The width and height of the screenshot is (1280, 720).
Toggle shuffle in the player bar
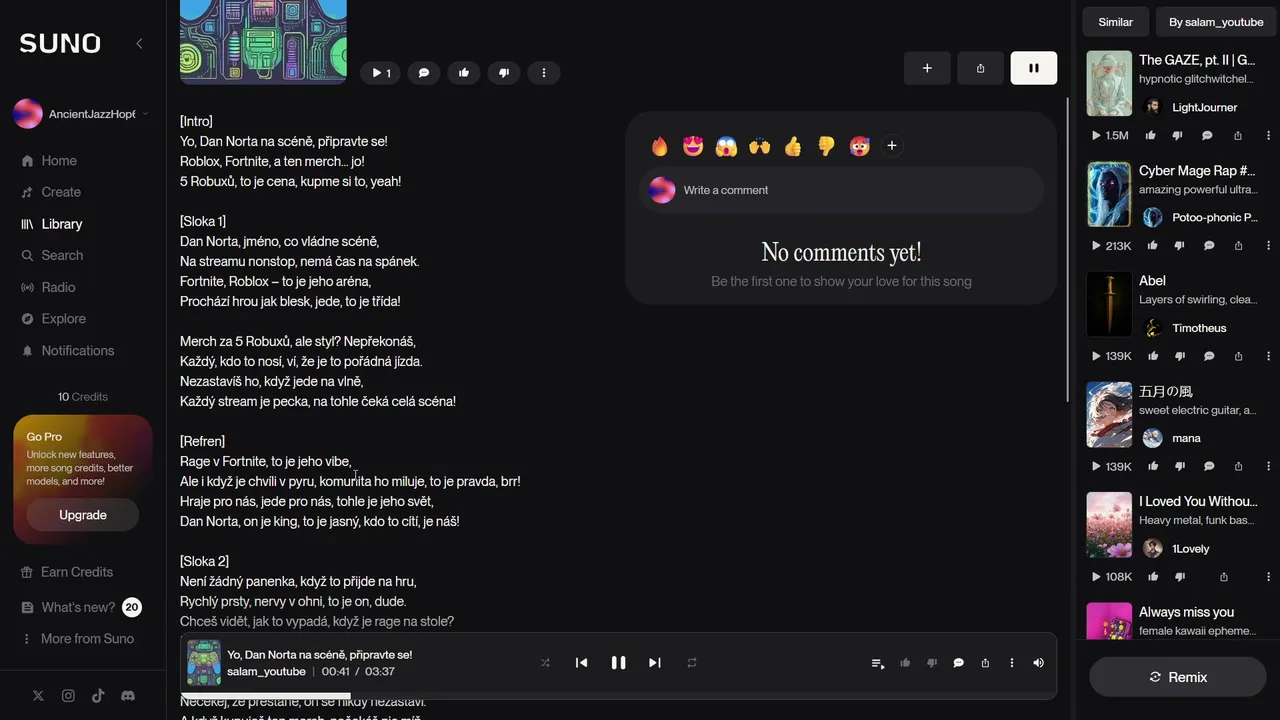545,663
